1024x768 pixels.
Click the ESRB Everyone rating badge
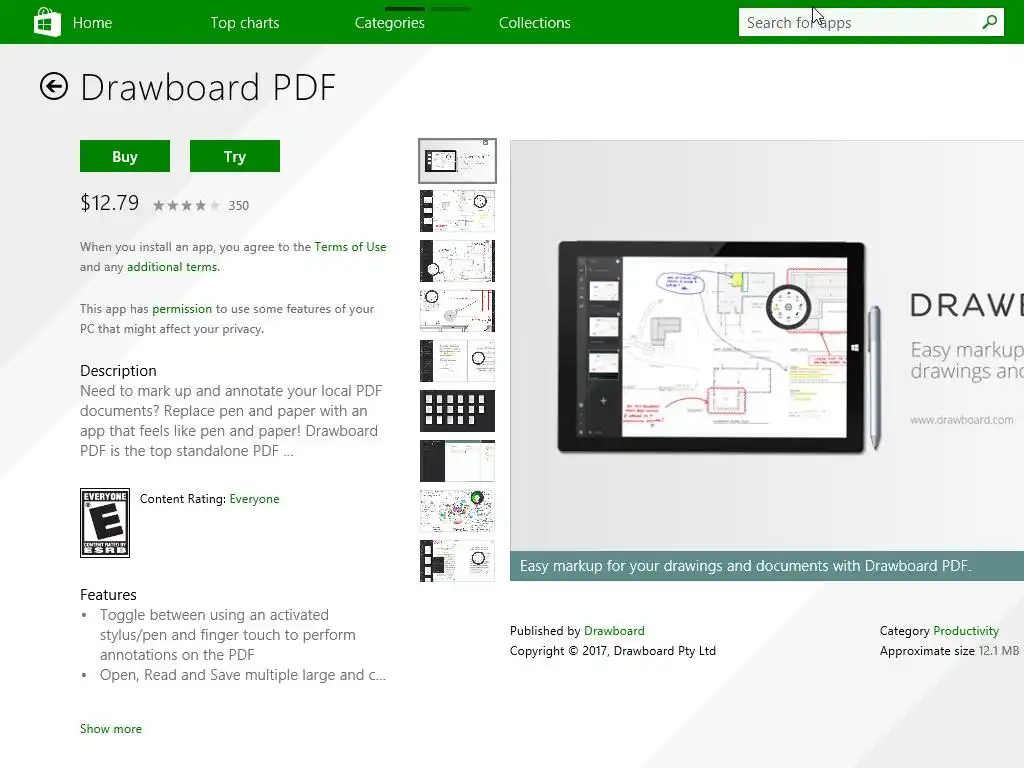point(104,522)
